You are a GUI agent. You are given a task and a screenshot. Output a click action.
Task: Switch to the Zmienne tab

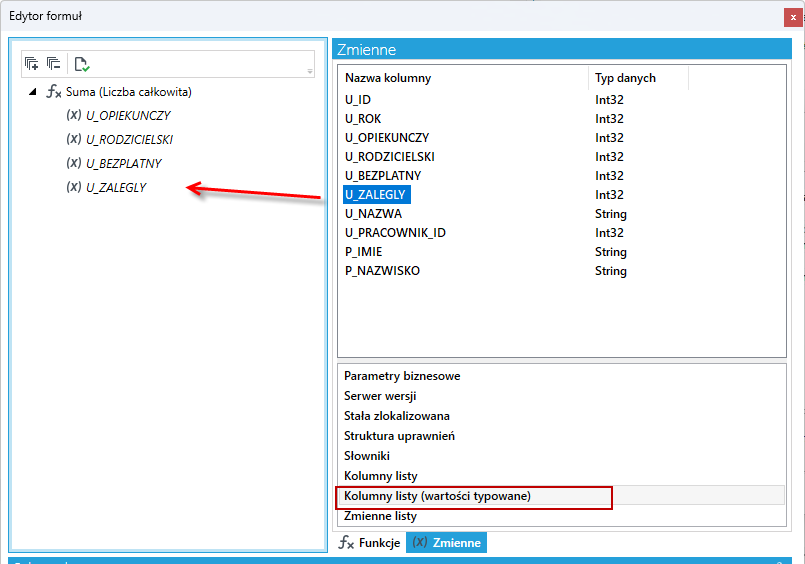(x=446, y=542)
